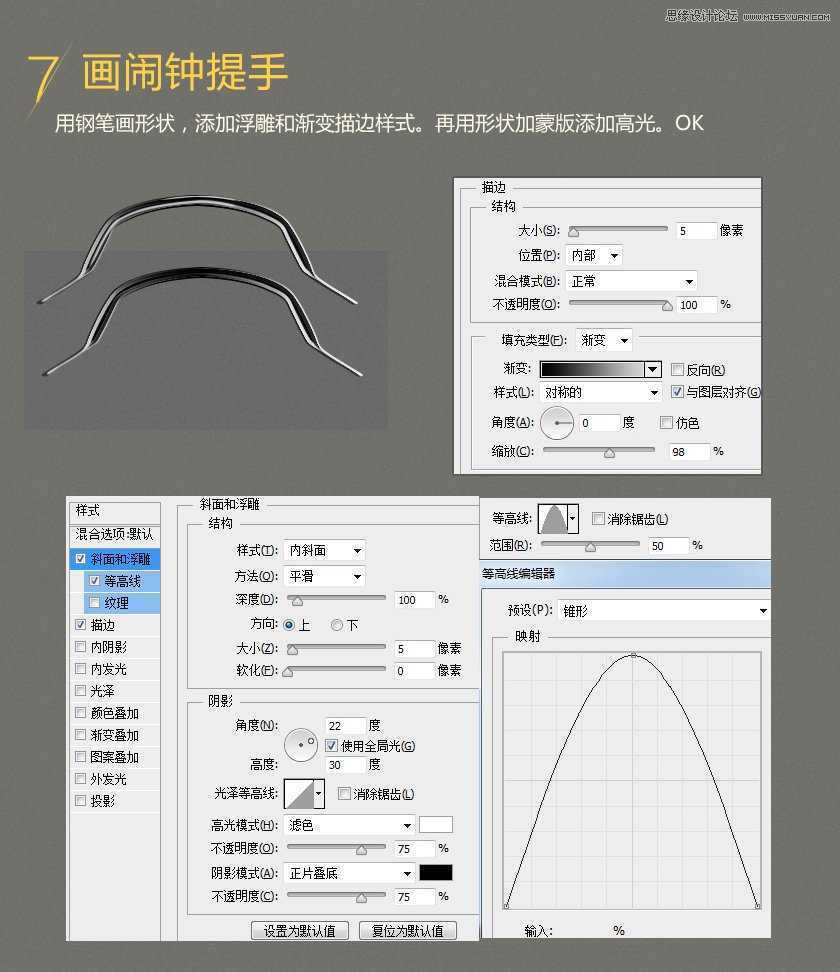Click the shading angle and altitude dial
The height and width of the screenshot is (972, 840).
coord(301,744)
